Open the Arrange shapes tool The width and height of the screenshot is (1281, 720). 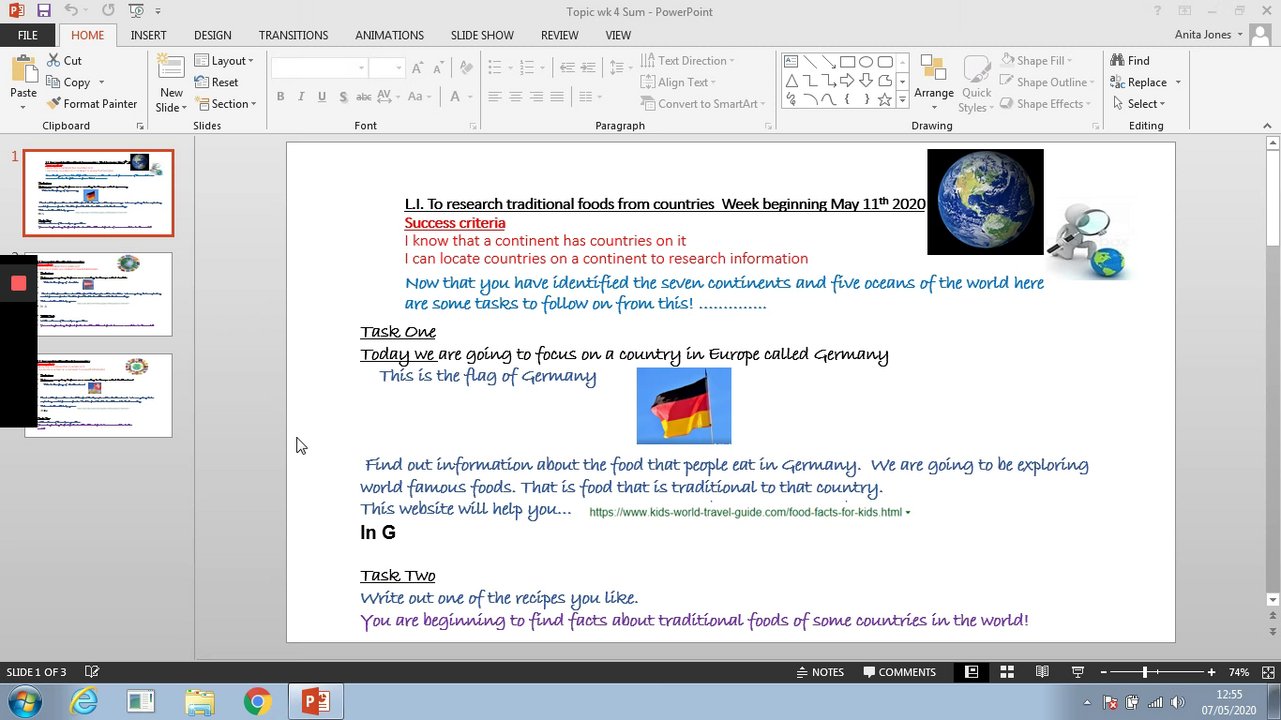pyautogui.click(x=933, y=78)
